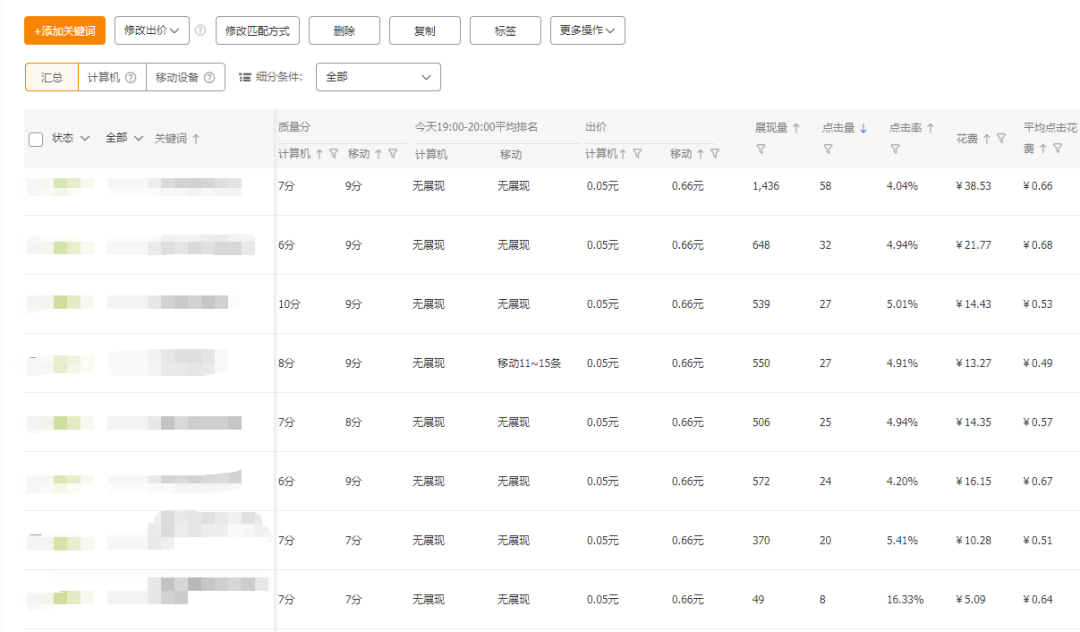Click the filter icon under 点击率
This screenshot has width=1080, height=632.
click(895, 149)
